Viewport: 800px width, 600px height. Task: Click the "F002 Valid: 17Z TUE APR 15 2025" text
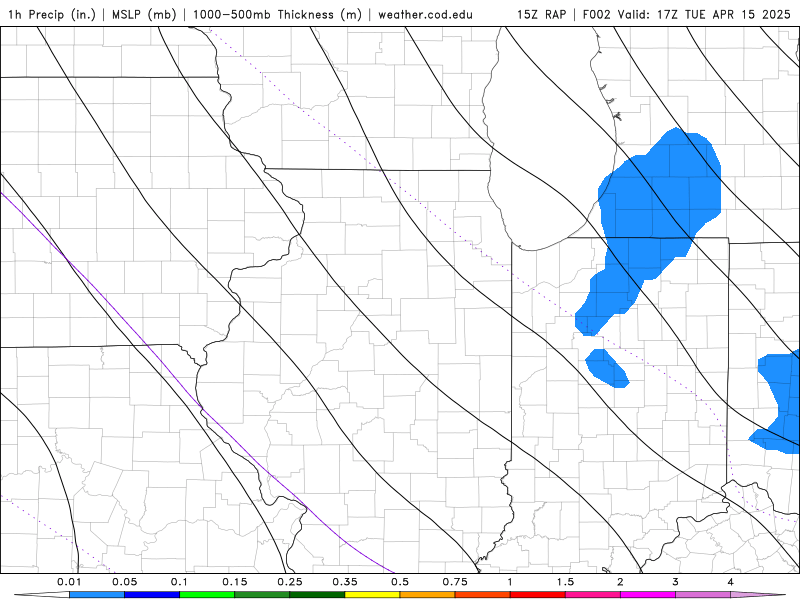point(686,15)
